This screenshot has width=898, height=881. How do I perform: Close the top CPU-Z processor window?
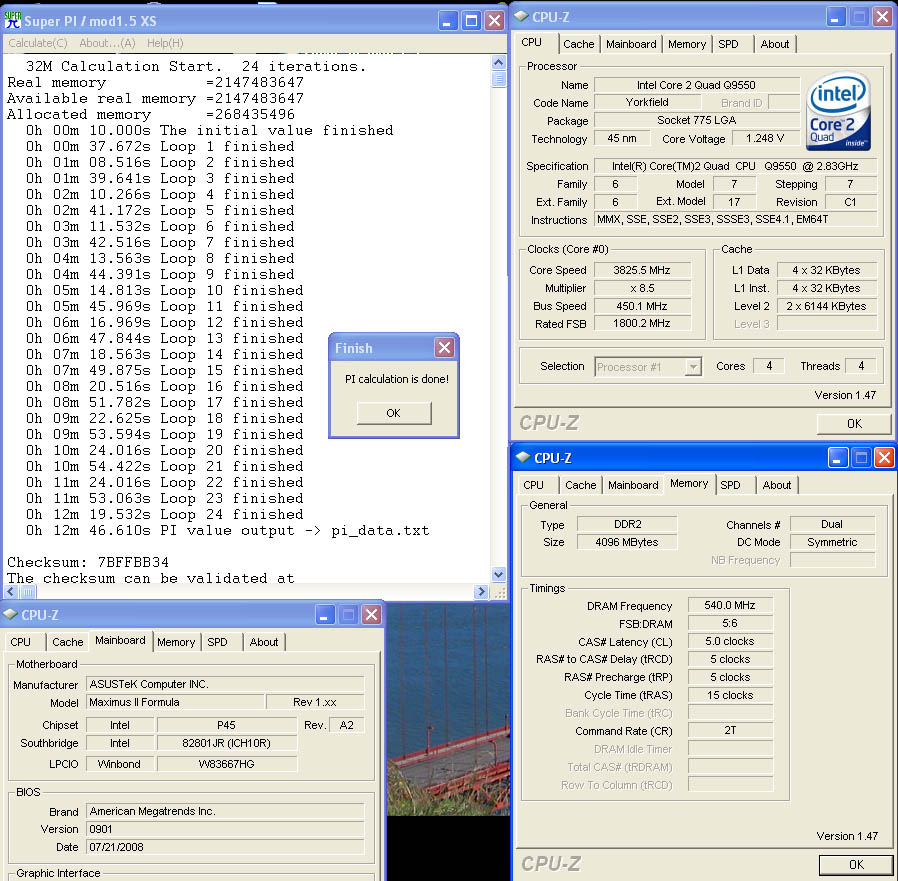883,17
